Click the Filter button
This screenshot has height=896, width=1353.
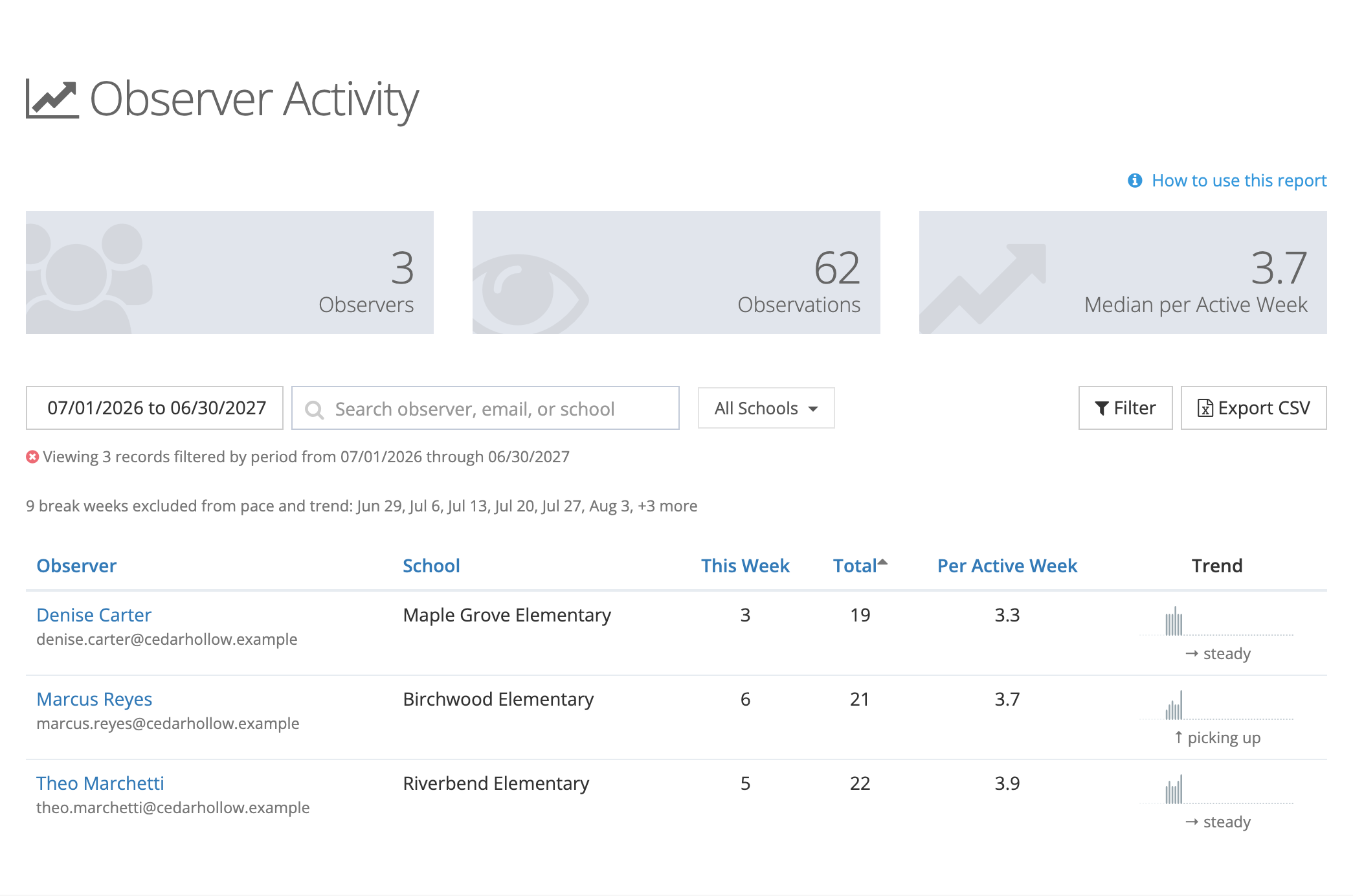[1125, 408]
